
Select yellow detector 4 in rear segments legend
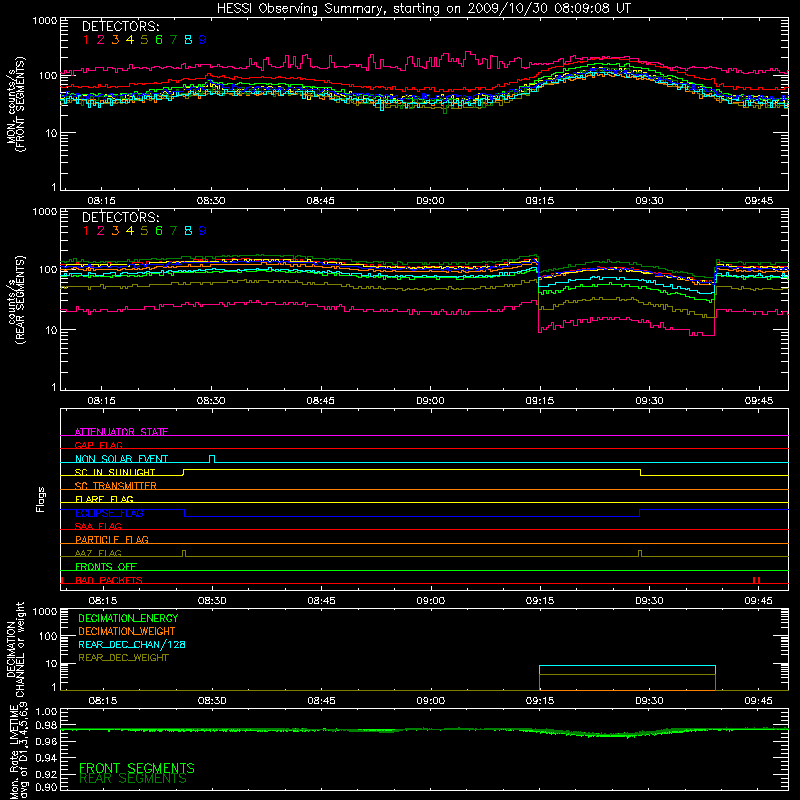pyautogui.click(x=130, y=231)
